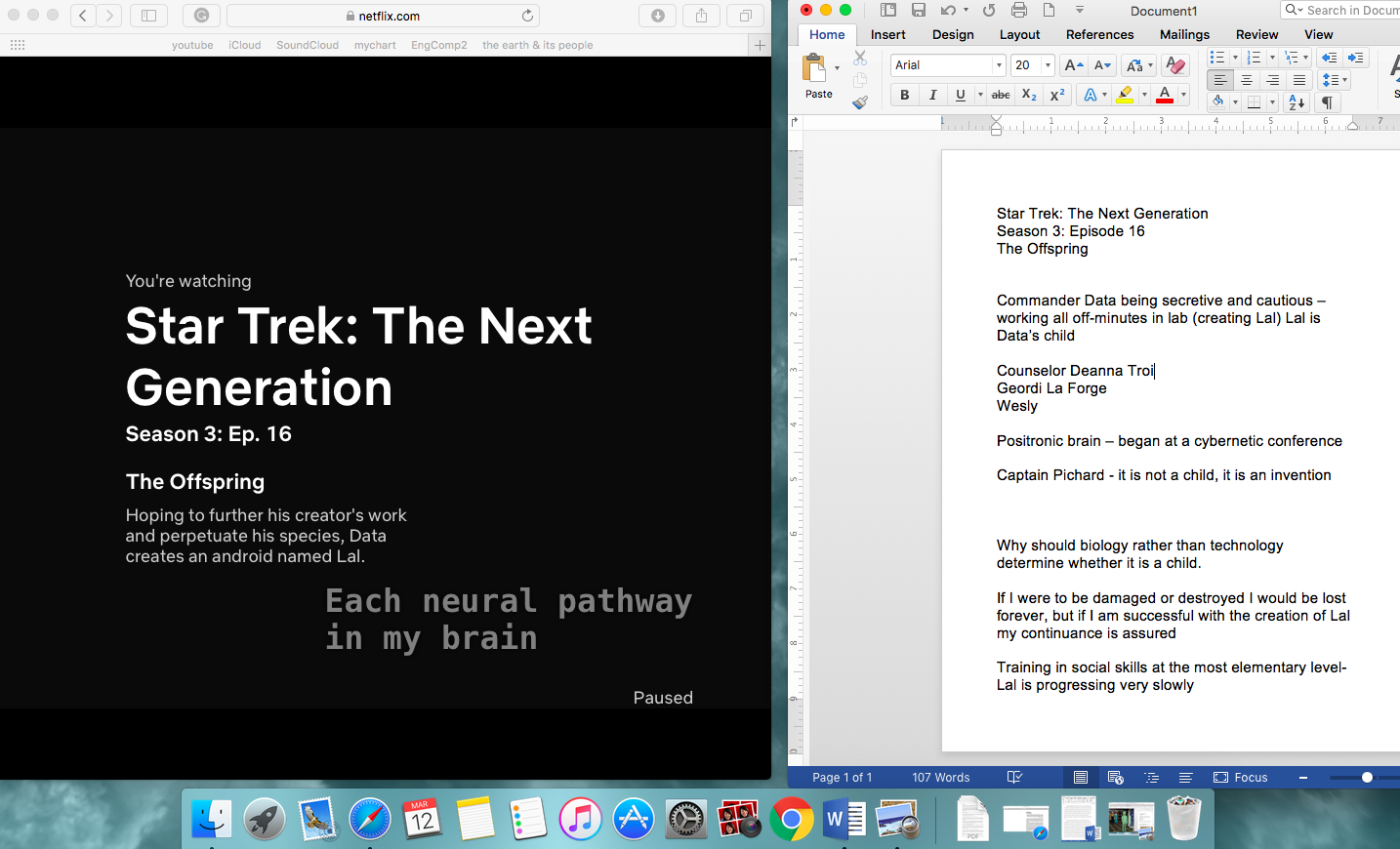Click the Search in Document field
The width and height of the screenshot is (1400, 849).
coord(1340,10)
